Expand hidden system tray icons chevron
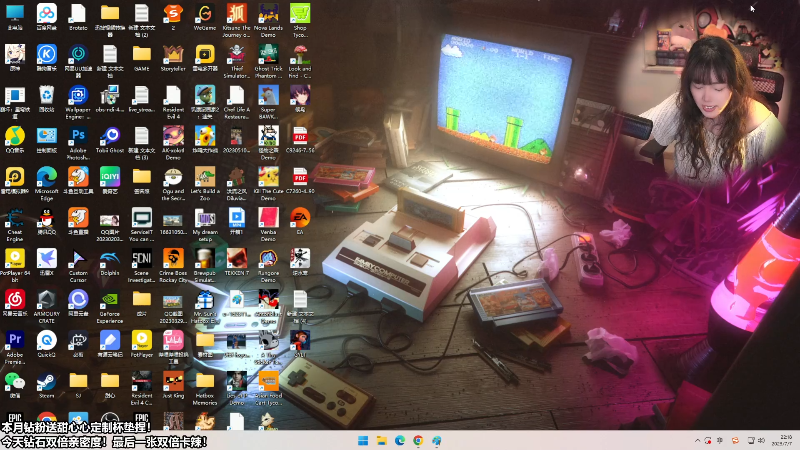The width and height of the screenshot is (800, 450). click(697, 440)
